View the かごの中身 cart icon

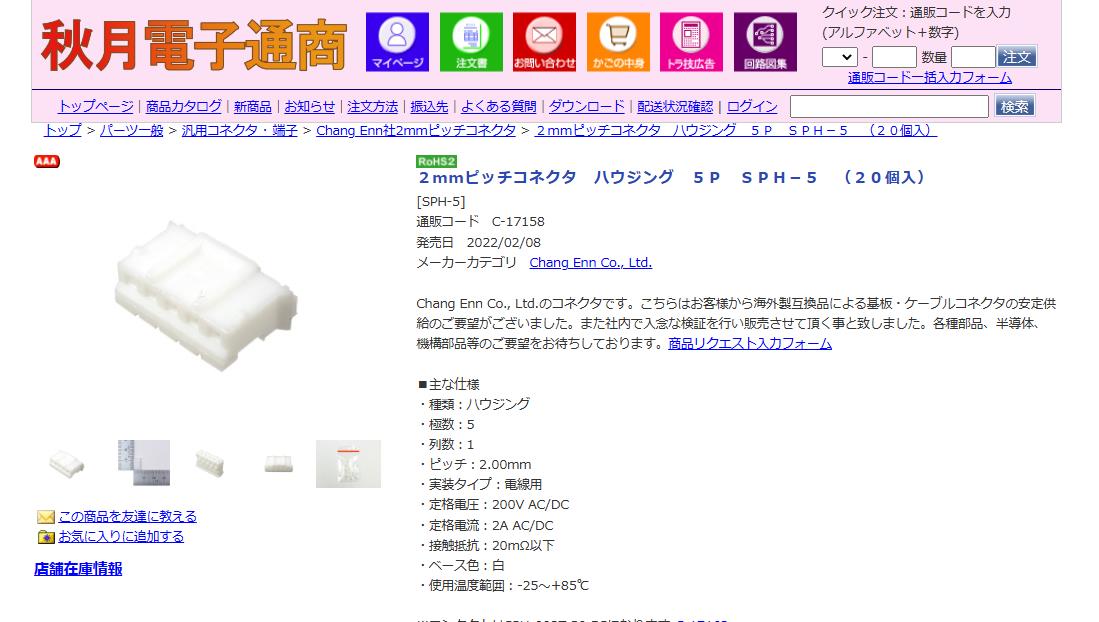pos(618,42)
